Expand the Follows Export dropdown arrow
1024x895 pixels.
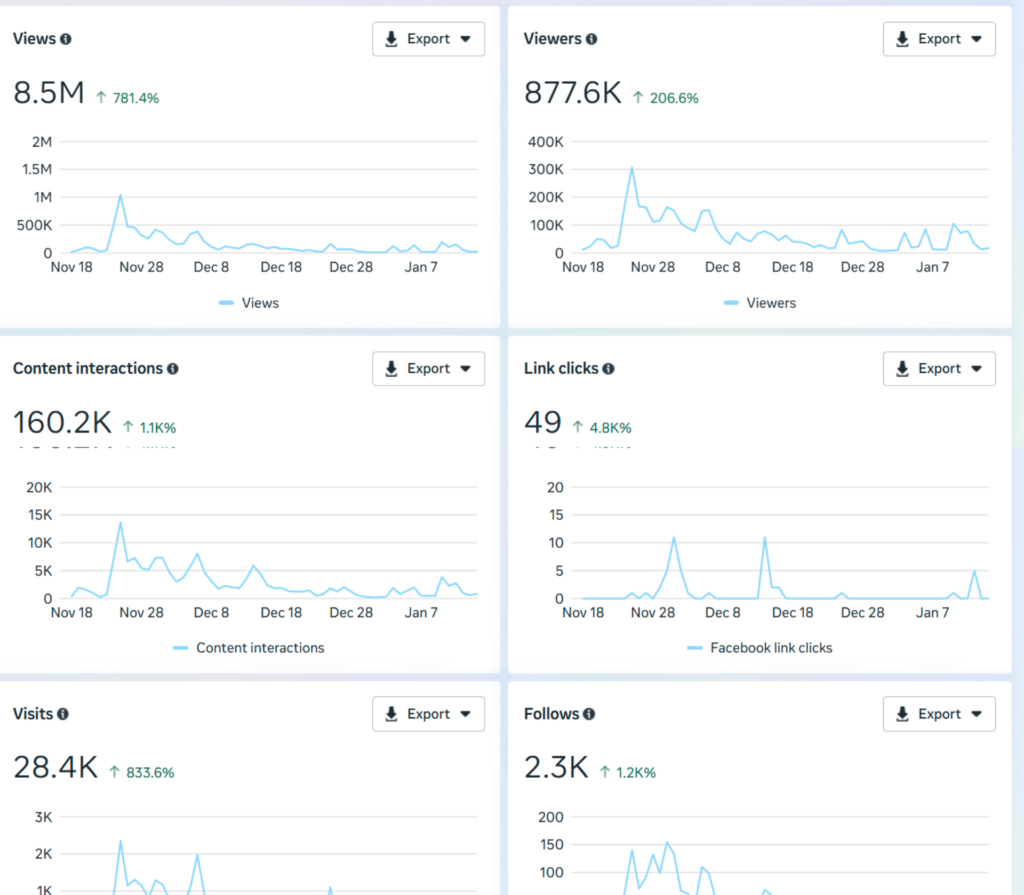[976, 714]
